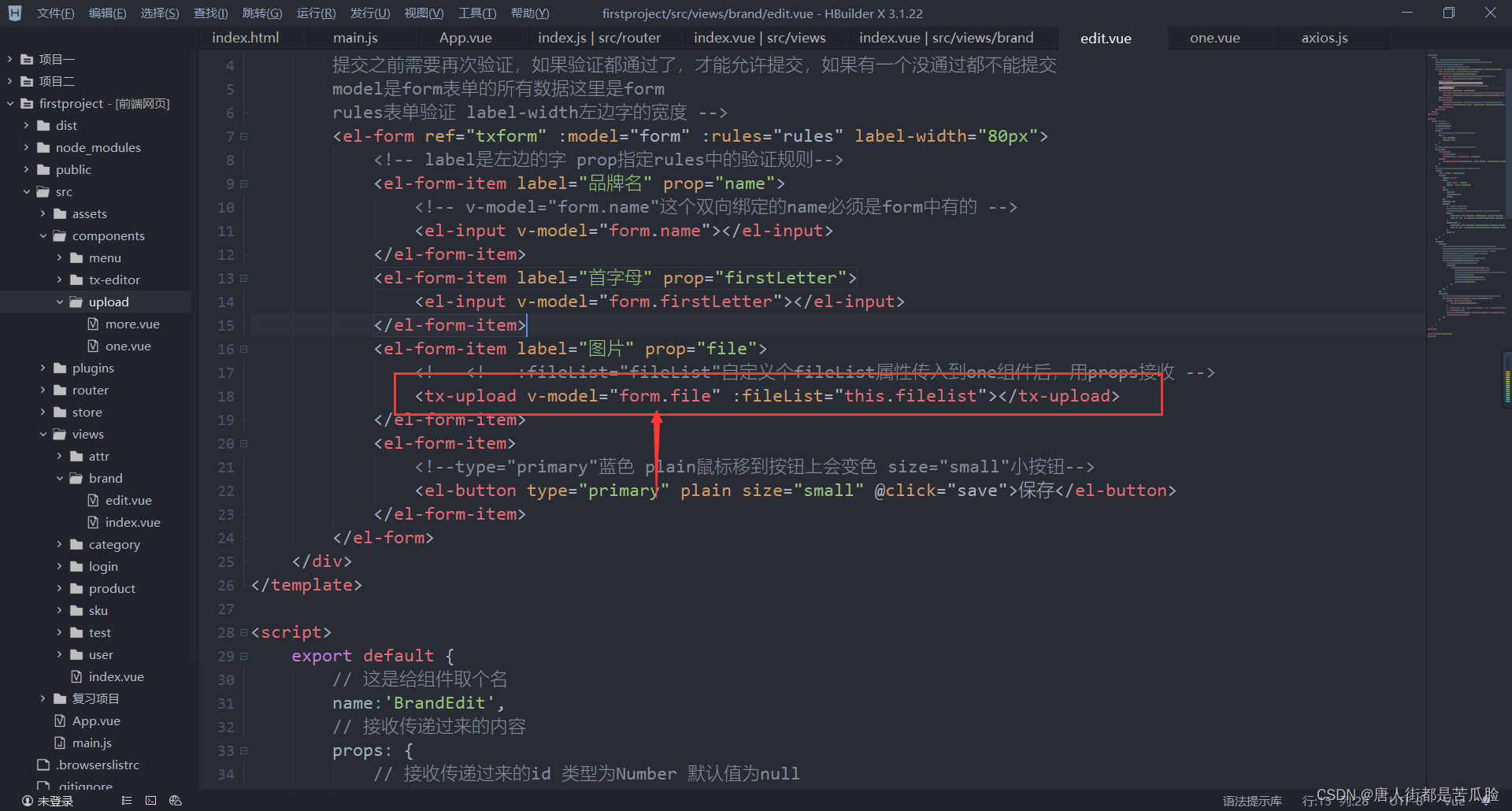Fold code at line 13 firstLetter item
The height and width of the screenshot is (811, 1512).
click(x=243, y=278)
